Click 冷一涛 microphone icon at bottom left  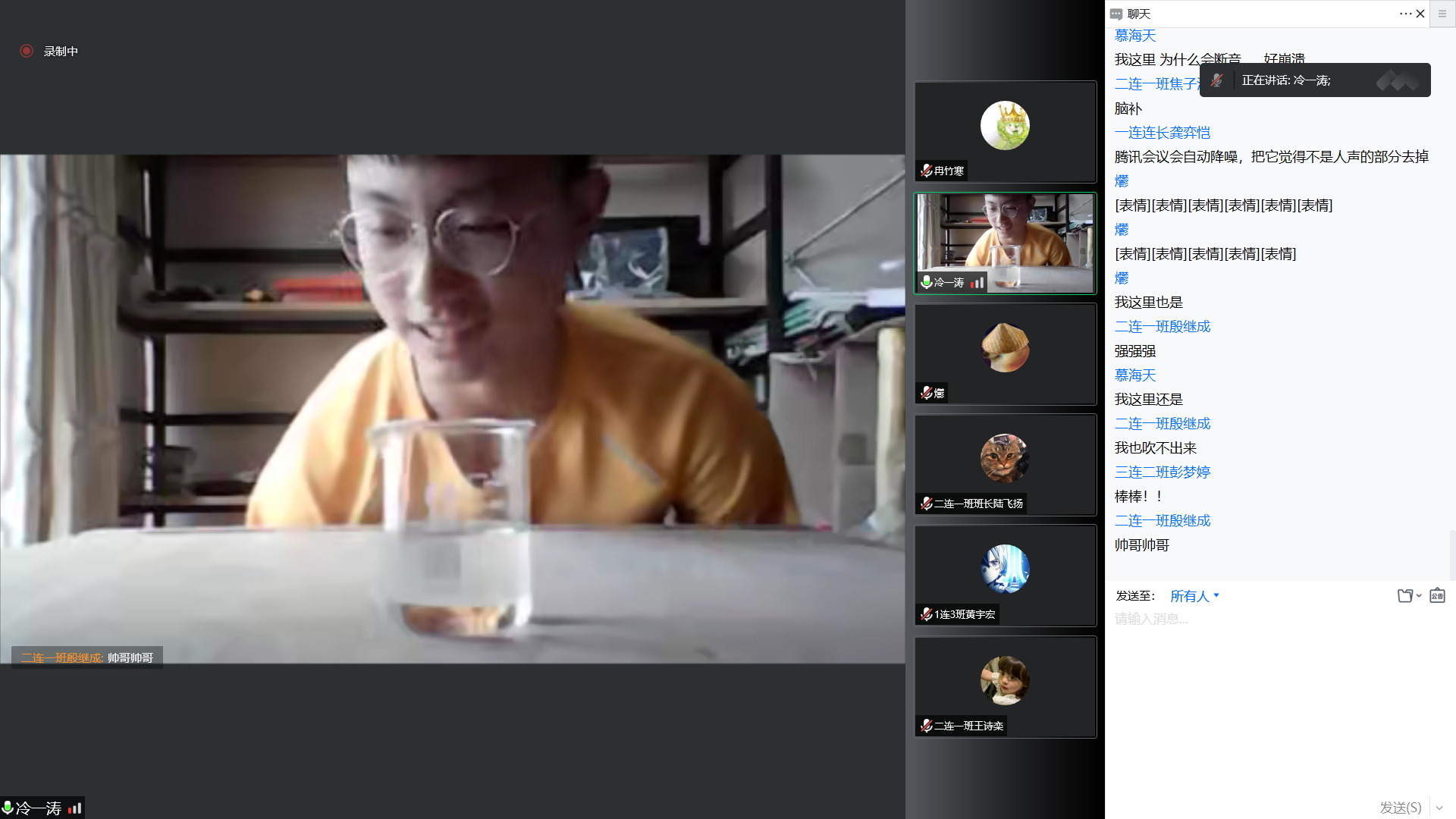8,808
